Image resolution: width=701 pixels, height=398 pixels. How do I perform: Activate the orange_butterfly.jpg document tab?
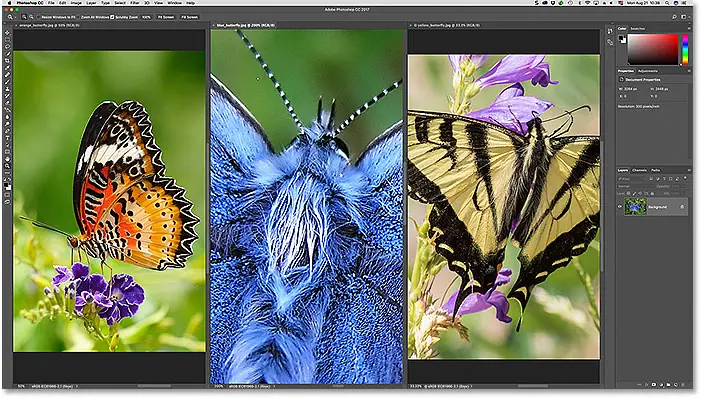tap(49, 25)
